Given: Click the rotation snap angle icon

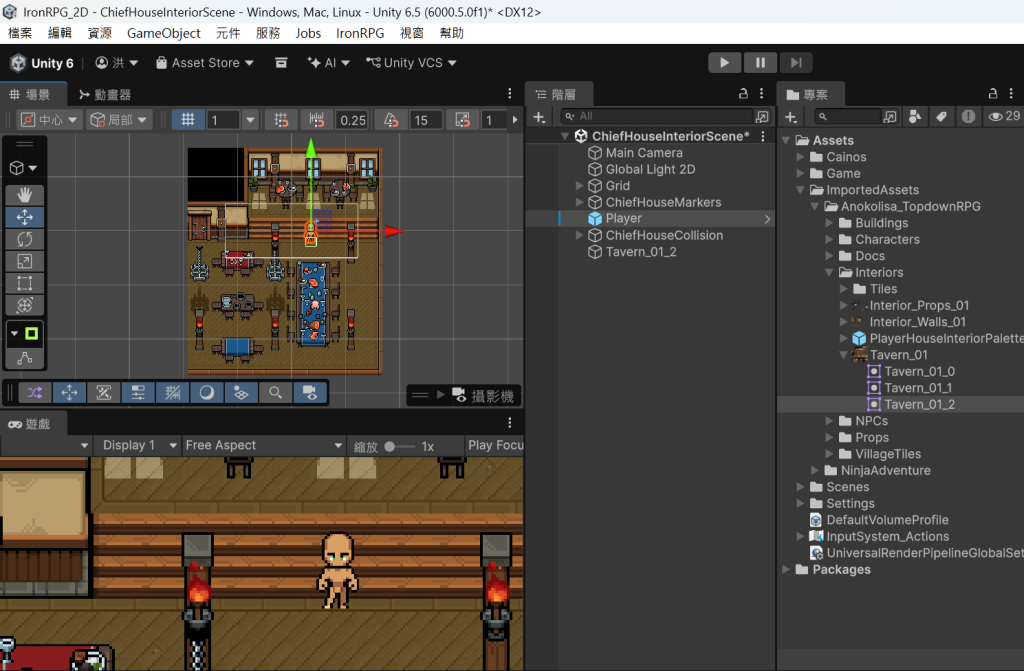Looking at the screenshot, I should click(x=391, y=120).
